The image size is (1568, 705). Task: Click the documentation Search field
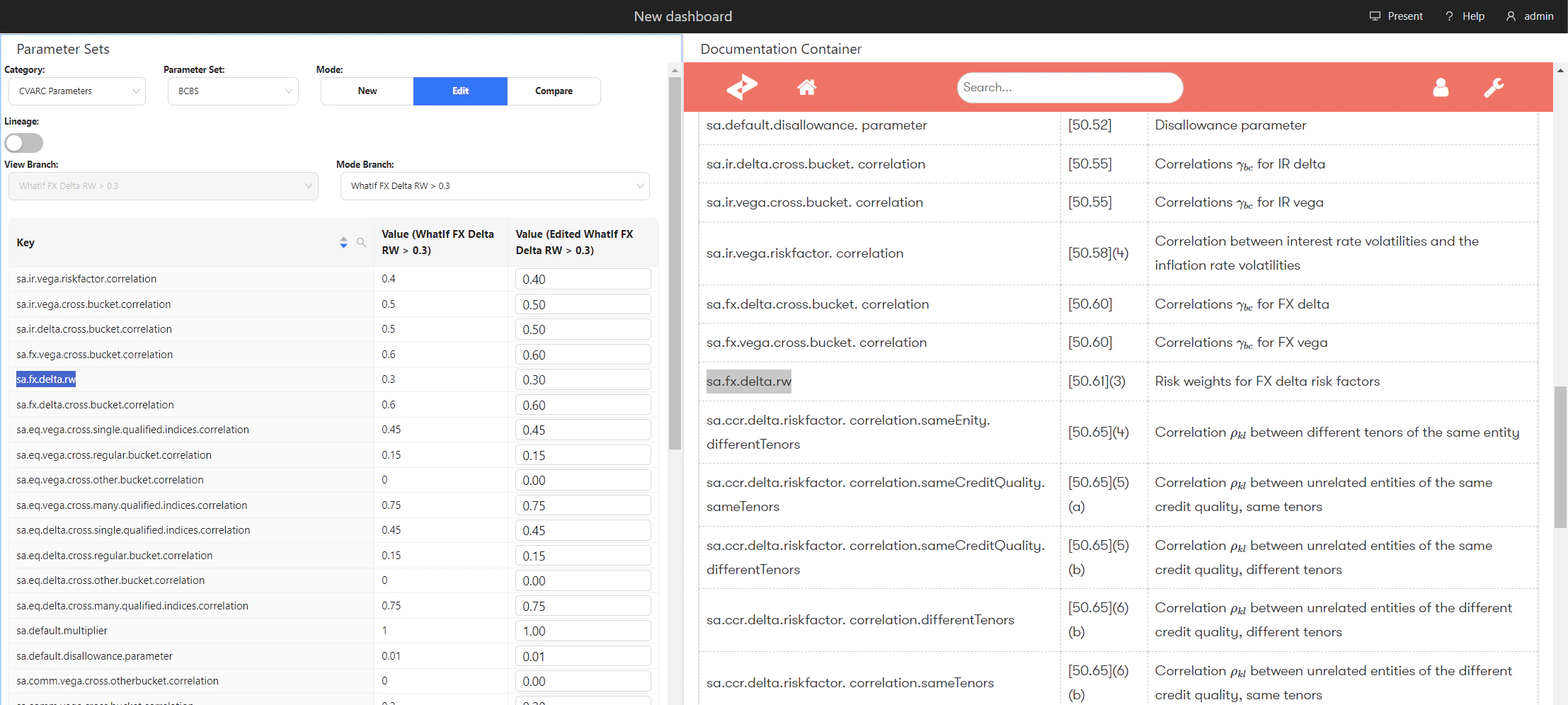(x=1070, y=87)
